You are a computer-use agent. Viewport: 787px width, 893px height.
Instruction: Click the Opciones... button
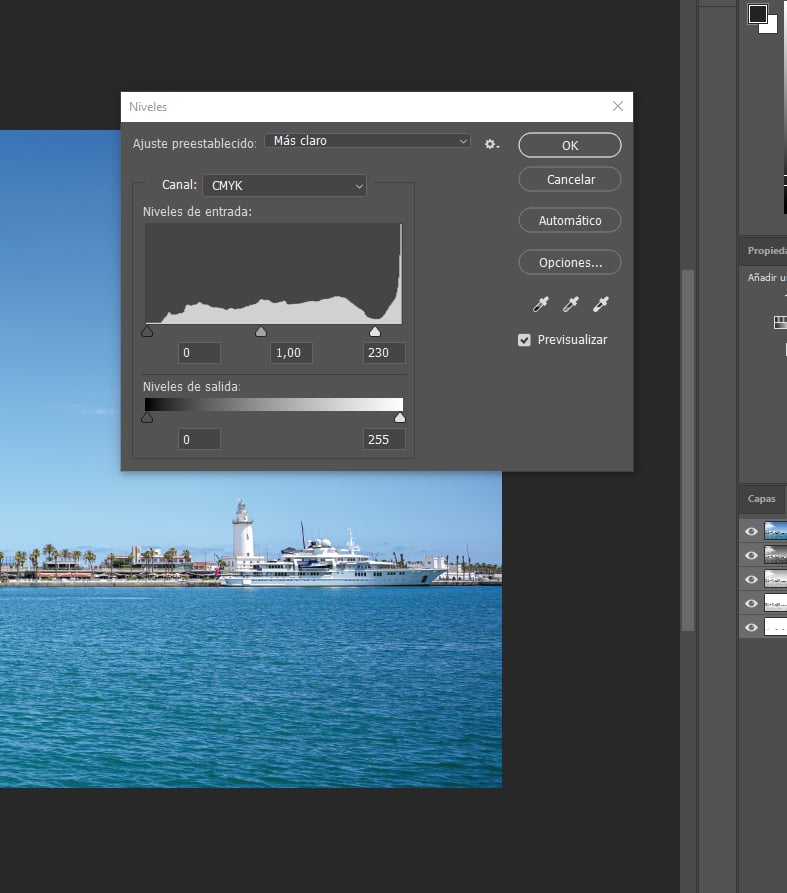570,263
